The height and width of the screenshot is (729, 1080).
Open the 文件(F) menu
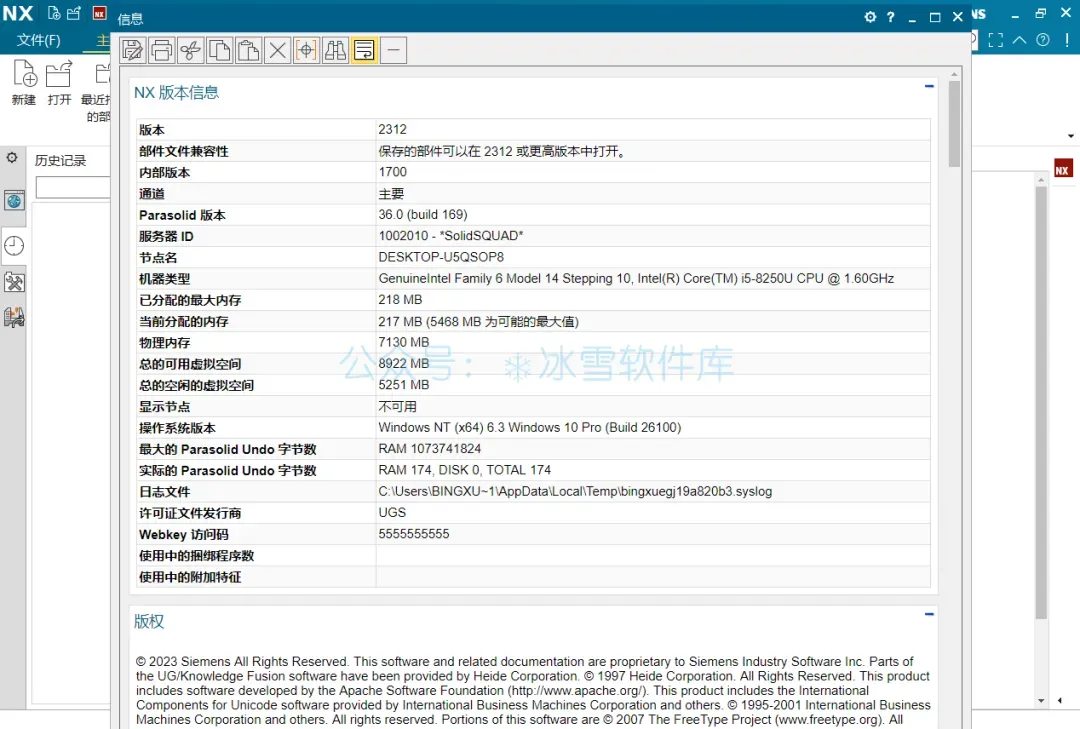(39, 40)
